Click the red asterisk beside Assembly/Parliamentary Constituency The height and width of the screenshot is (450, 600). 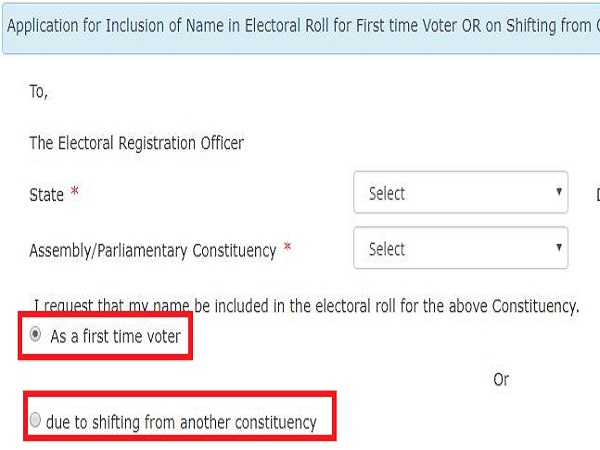tap(287, 250)
